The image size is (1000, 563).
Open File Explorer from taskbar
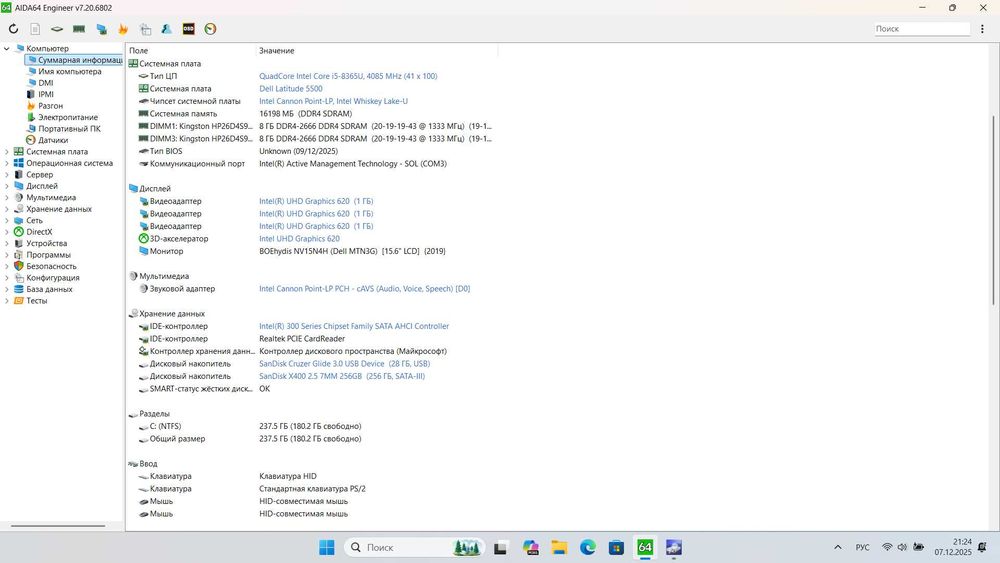point(559,548)
